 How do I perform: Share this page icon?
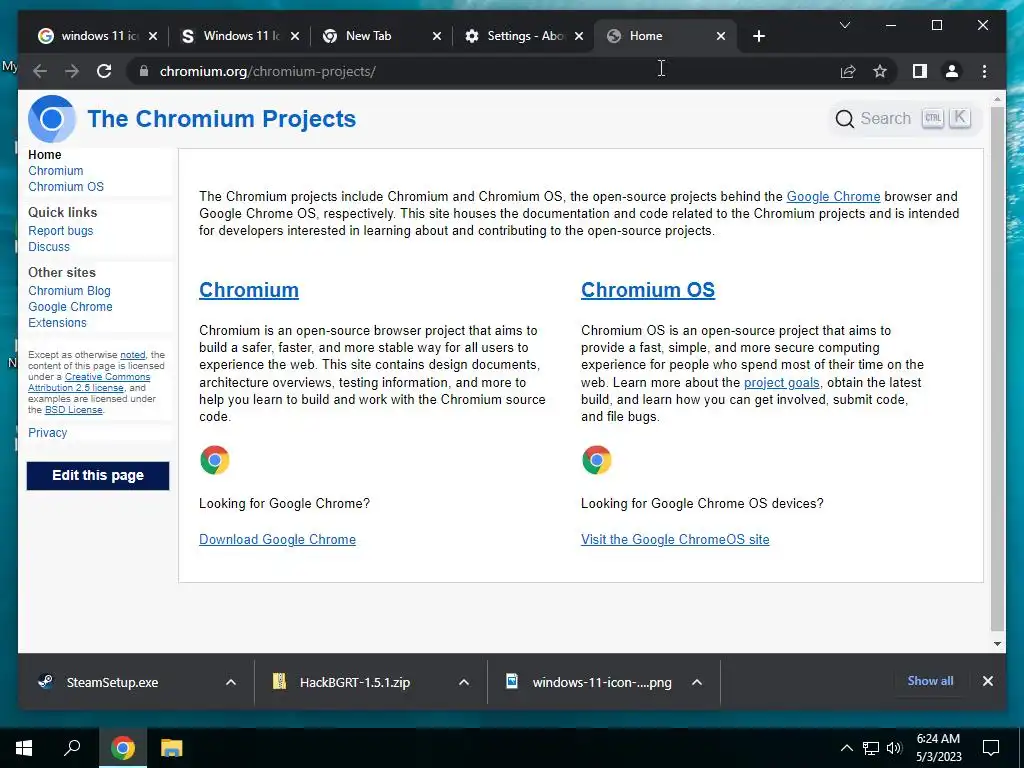click(x=848, y=71)
